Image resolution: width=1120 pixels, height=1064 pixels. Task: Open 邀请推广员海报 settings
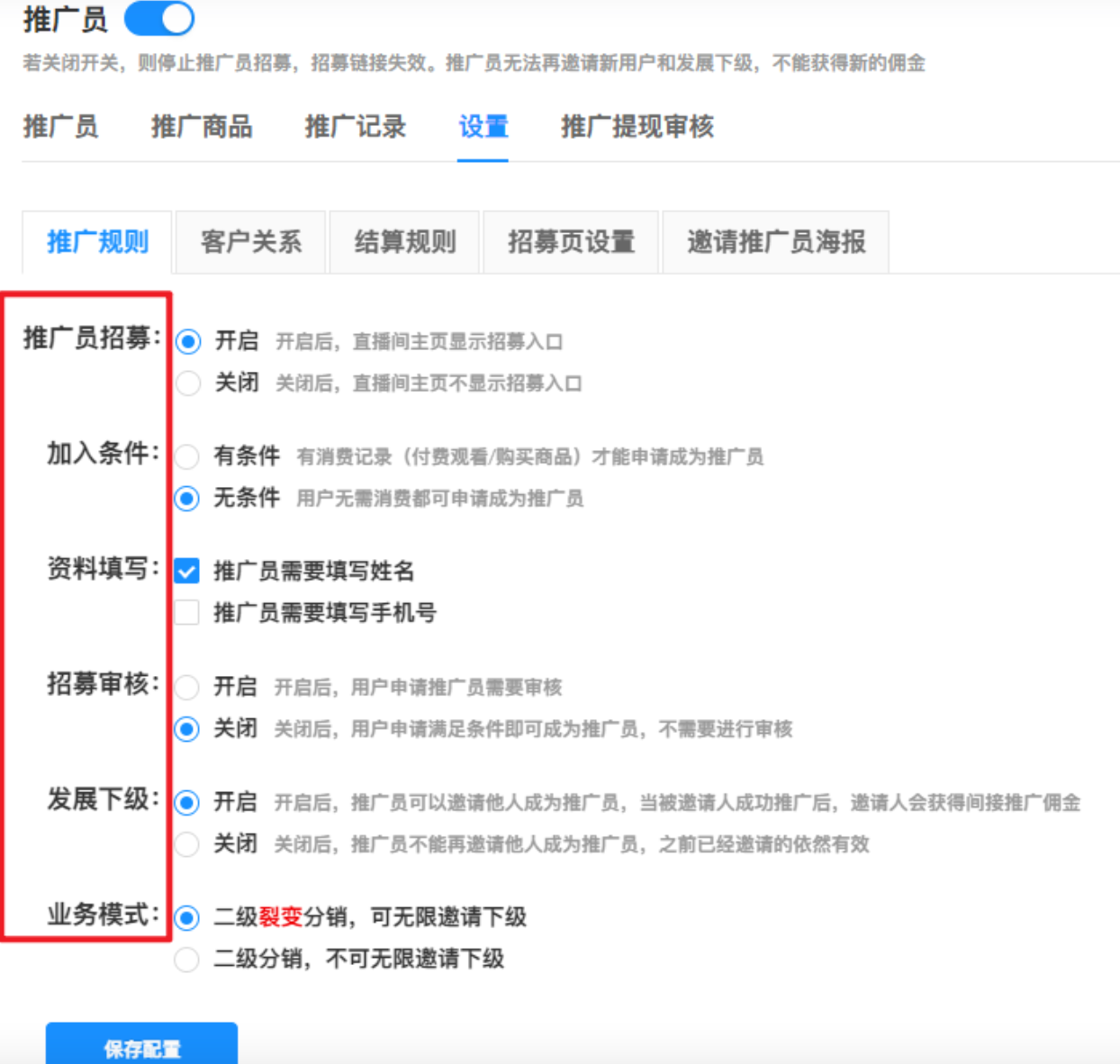[776, 241]
